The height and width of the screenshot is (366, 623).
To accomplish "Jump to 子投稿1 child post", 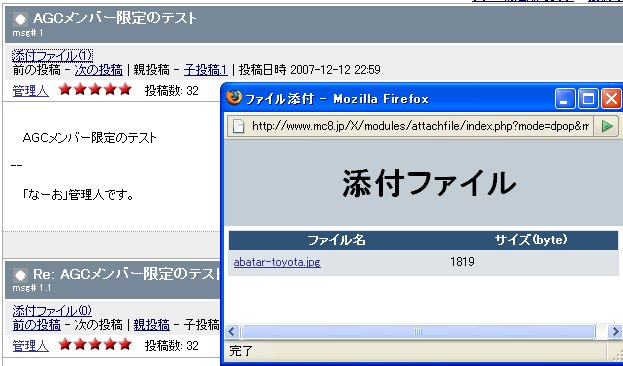I will tap(205, 70).
